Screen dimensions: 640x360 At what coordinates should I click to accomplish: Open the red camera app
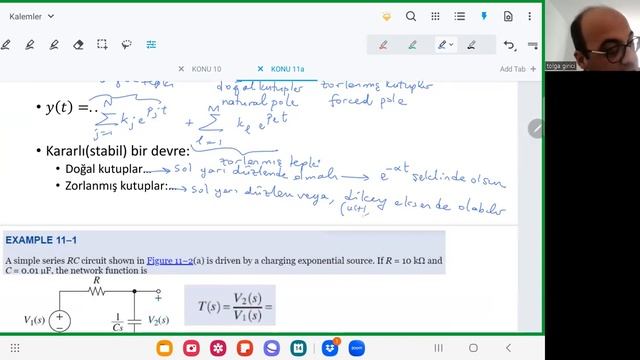pyautogui.click(x=191, y=348)
